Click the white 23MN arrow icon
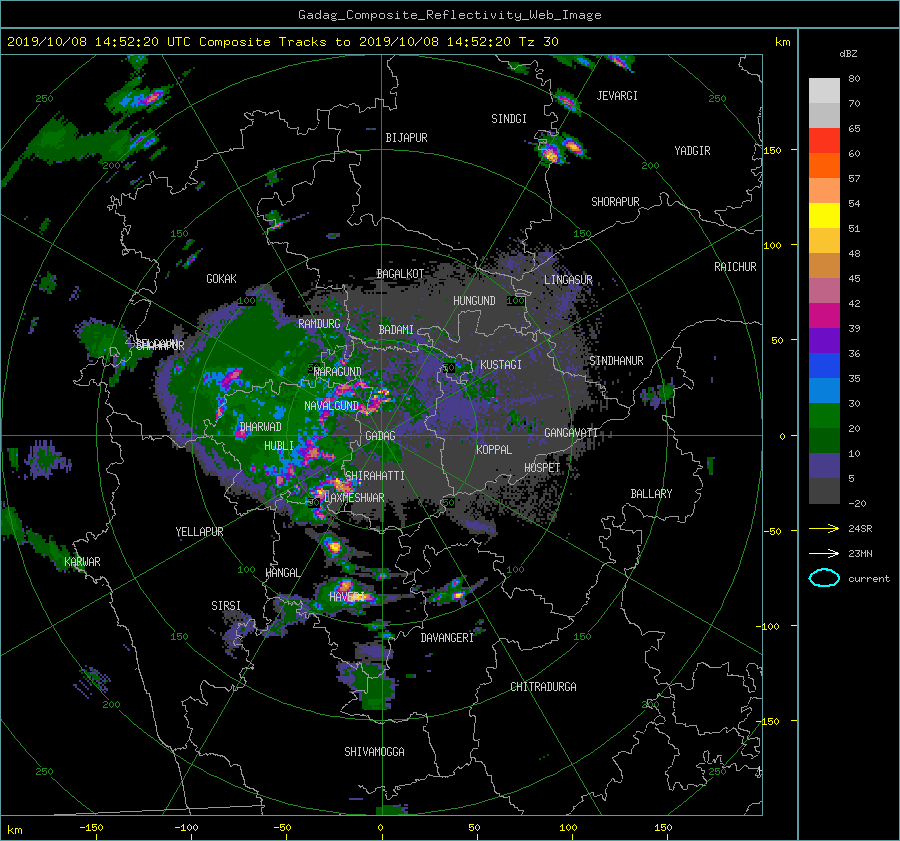 824,553
